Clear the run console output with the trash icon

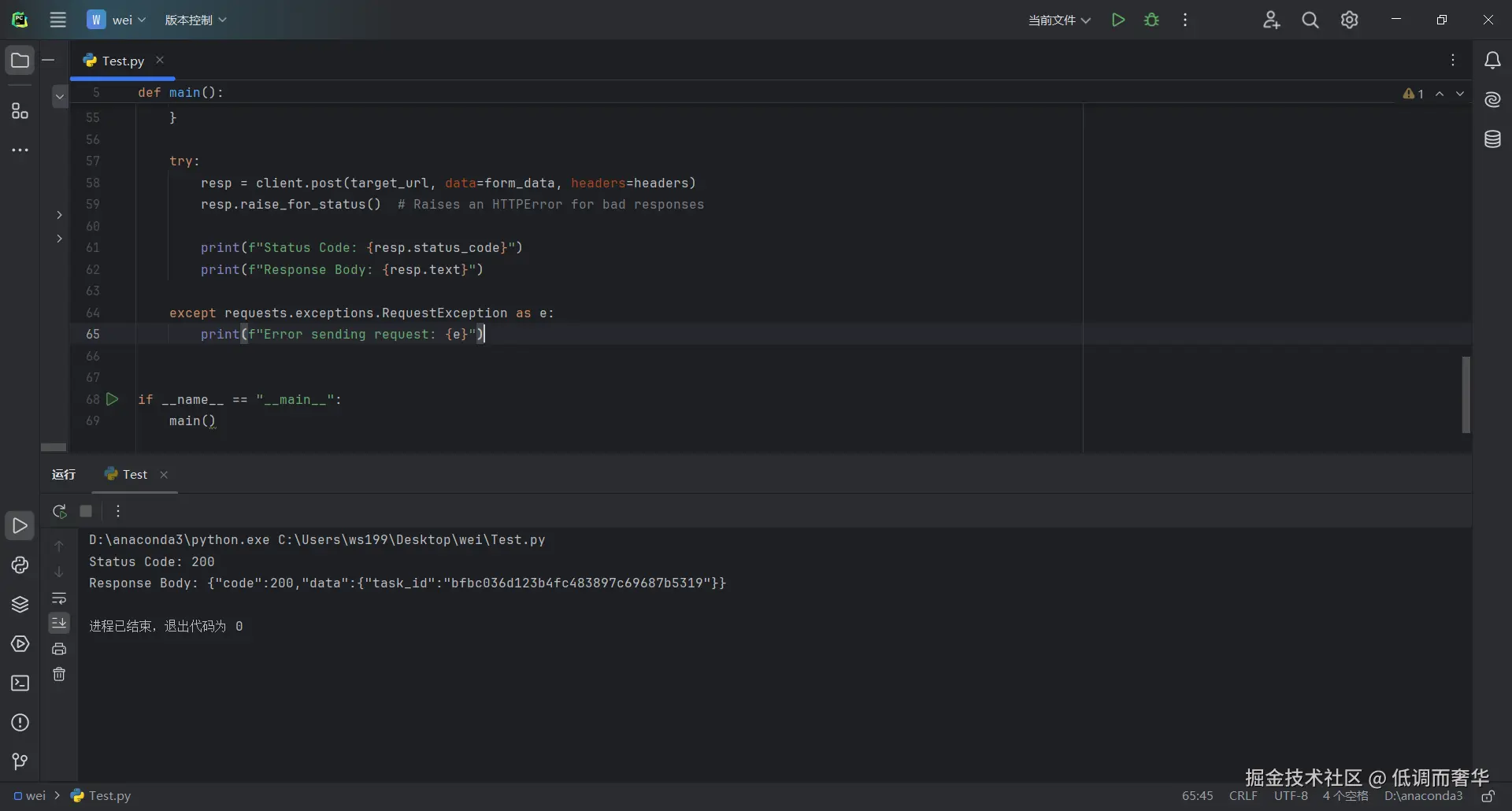click(x=59, y=675)
